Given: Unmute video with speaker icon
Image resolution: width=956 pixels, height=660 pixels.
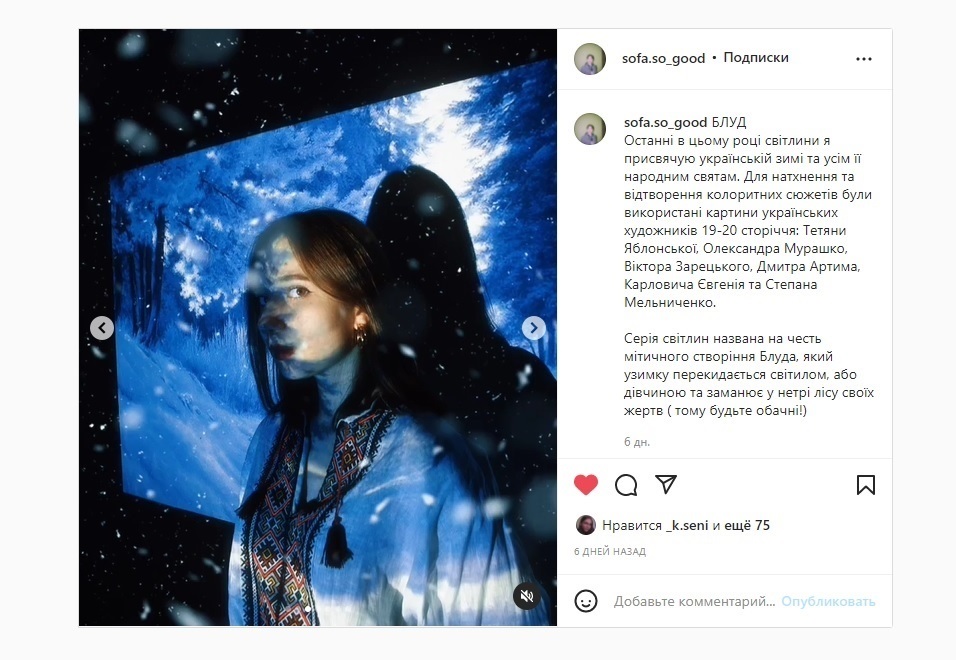Looking at the screenshot, I should pos(527,596).
